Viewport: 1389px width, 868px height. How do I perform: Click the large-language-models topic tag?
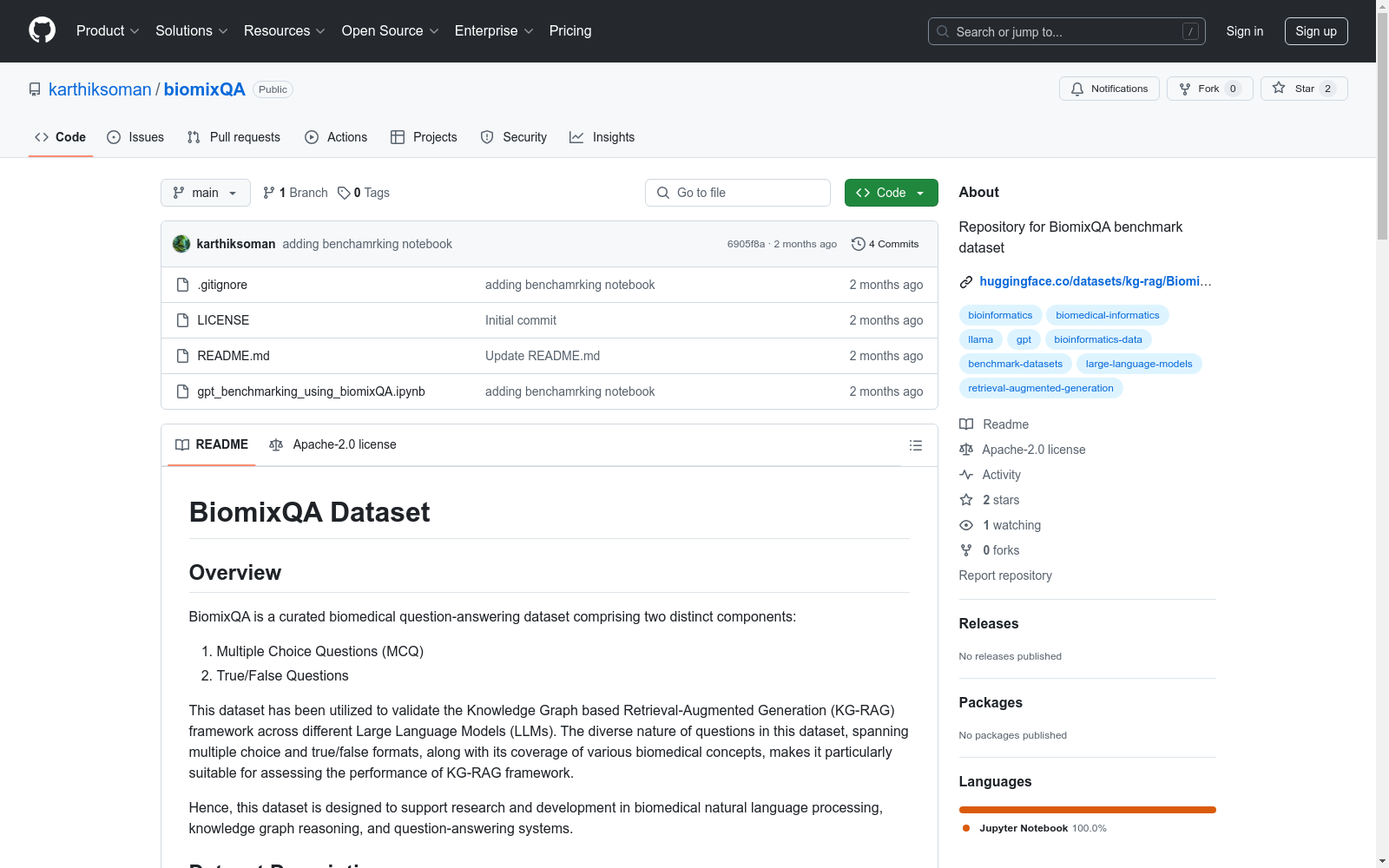pos(1139,364)
